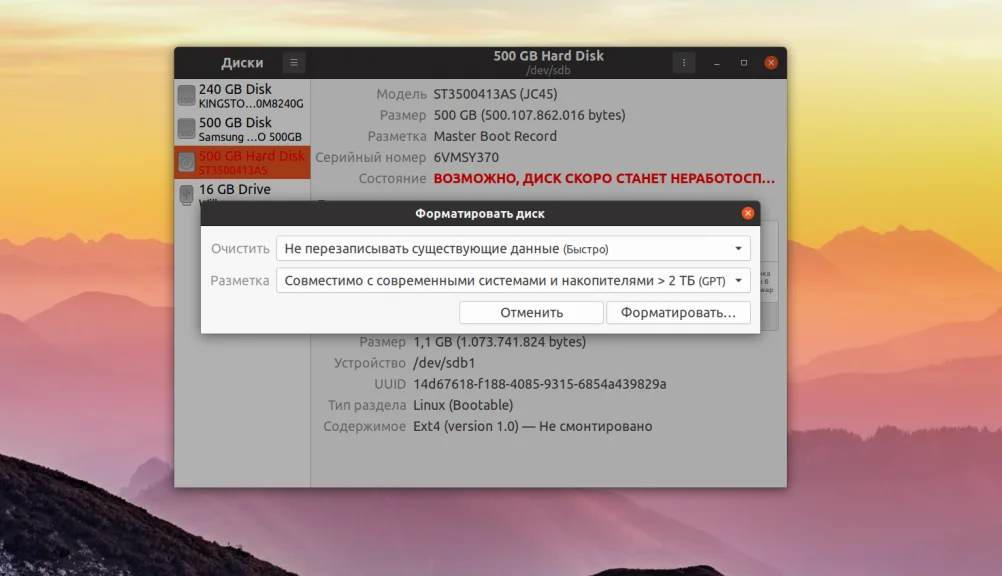Open the drive options three-dot menu
This screenshot has height=576, width=1002.
[x=684, y=63]
